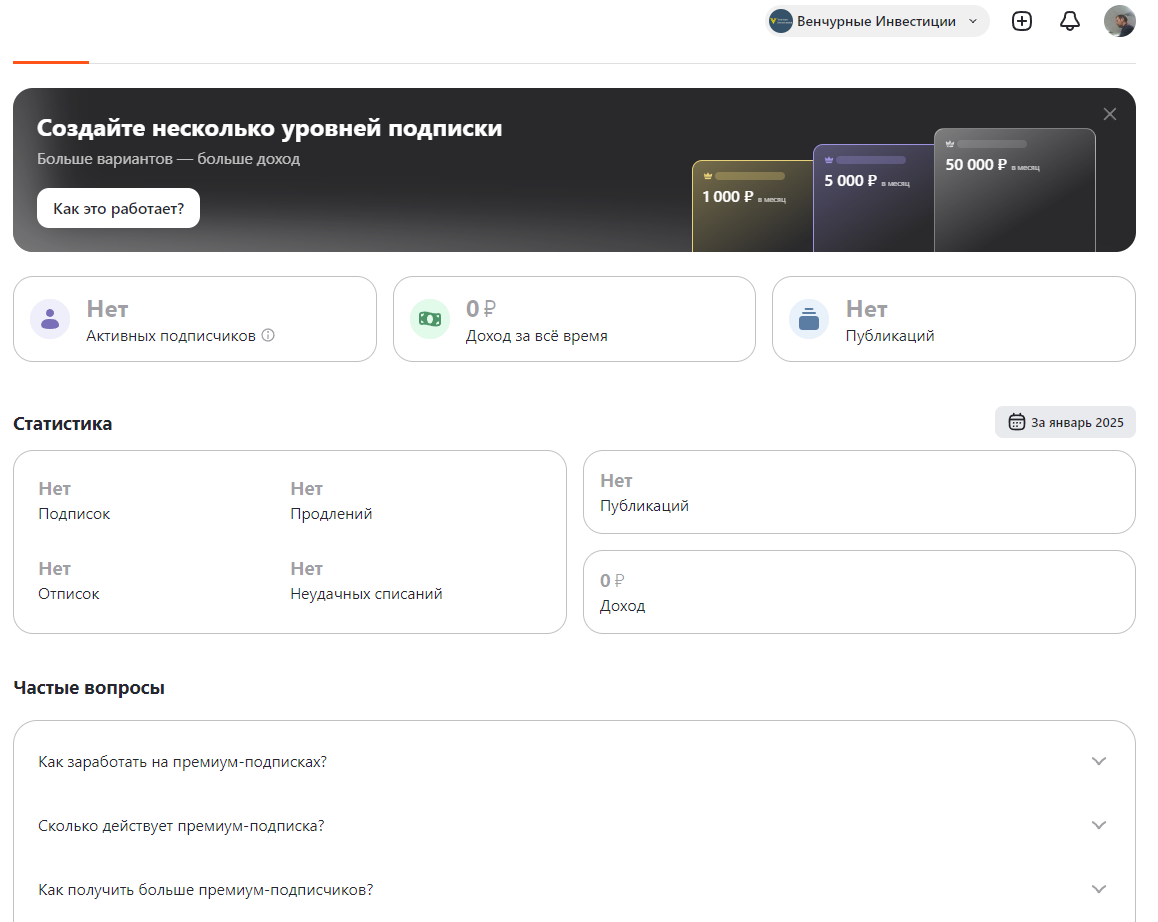Click the Подписок statistic

point(74,501)
